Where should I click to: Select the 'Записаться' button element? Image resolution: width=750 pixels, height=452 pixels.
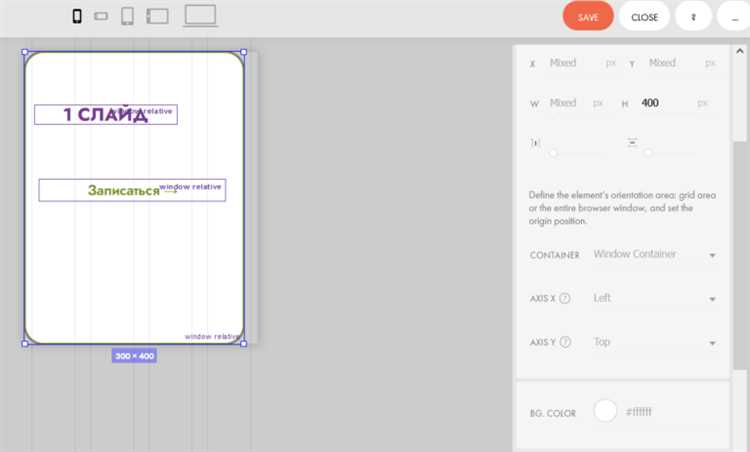tap(132, 190)
